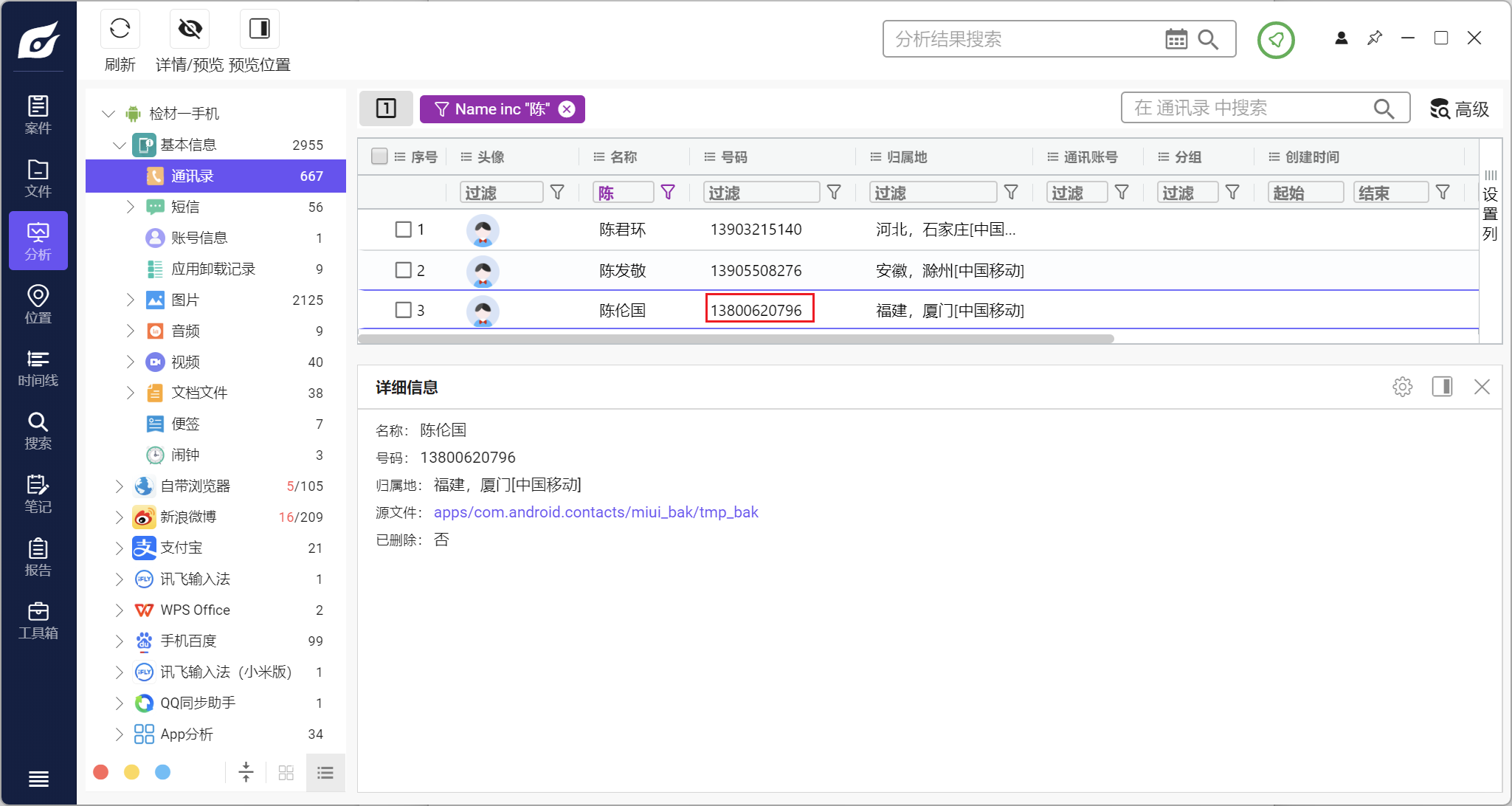The height and width of the screenshot is (806, 1512).
Task: Click the 序号/头像 filter funnel
Action: pyautogui.click(x=557, y=193)
